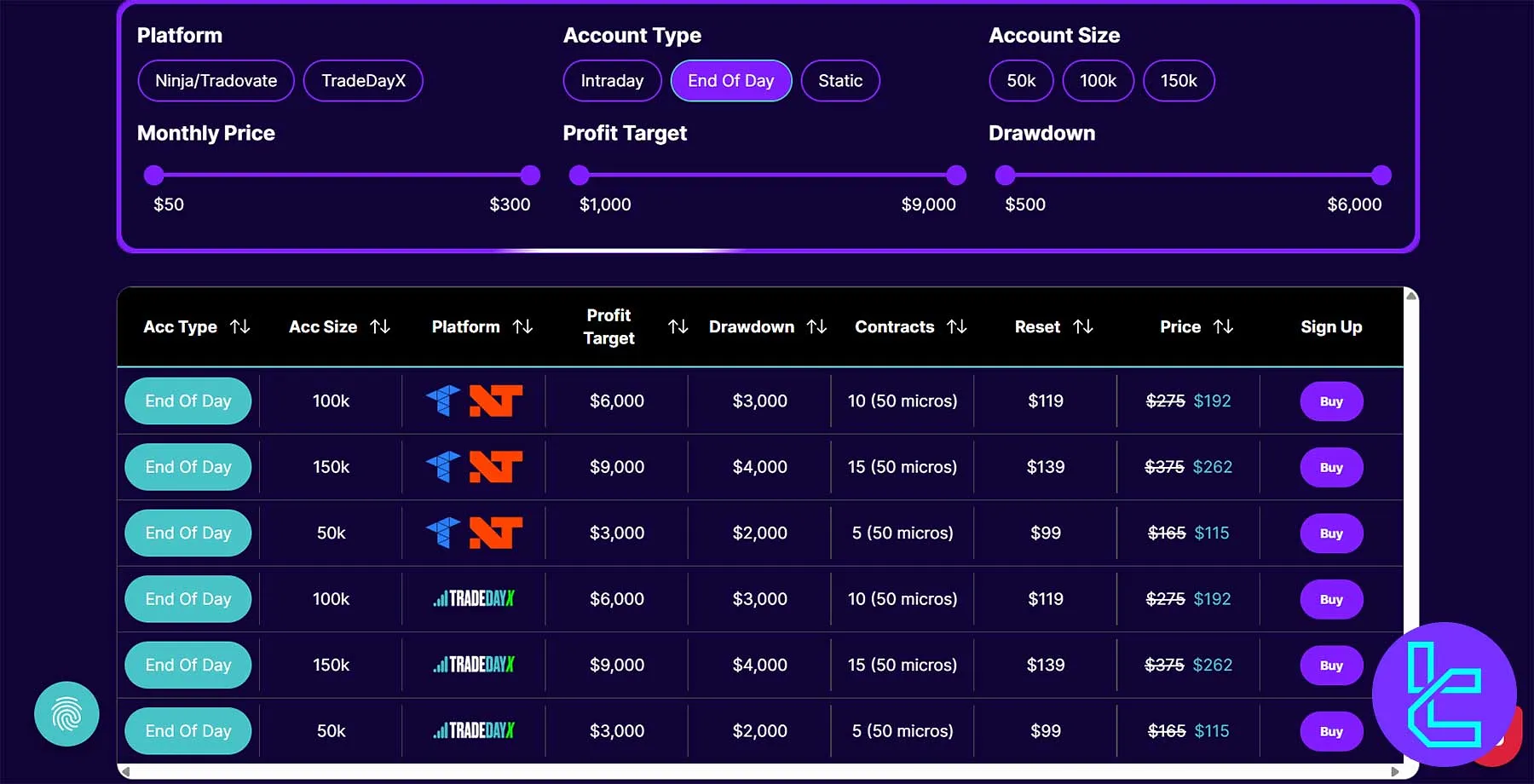
Task: Toggle the Intraday account type filter
Action: [612, 81]
